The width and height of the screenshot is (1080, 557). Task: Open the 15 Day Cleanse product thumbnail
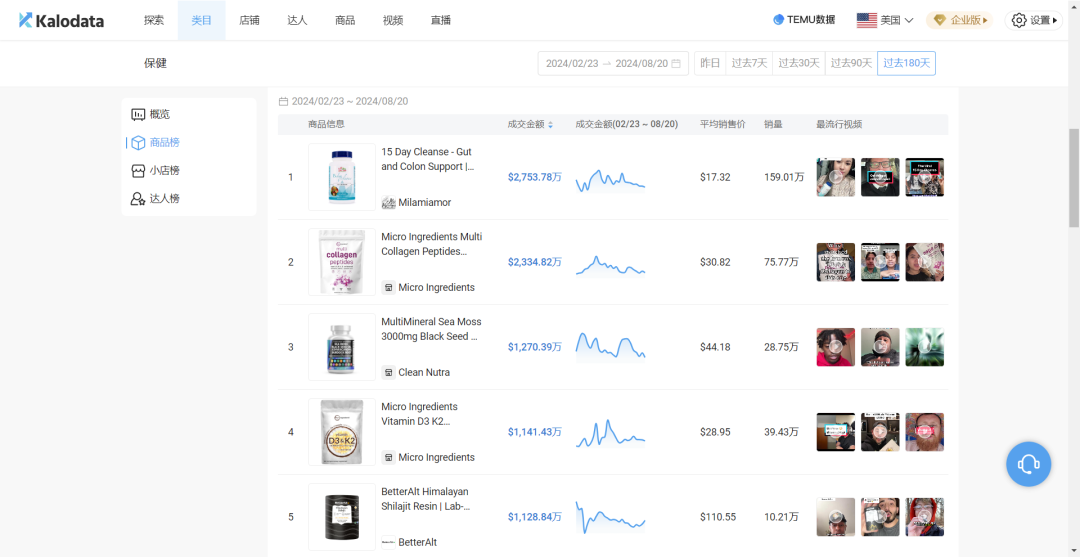coord(342,177)
